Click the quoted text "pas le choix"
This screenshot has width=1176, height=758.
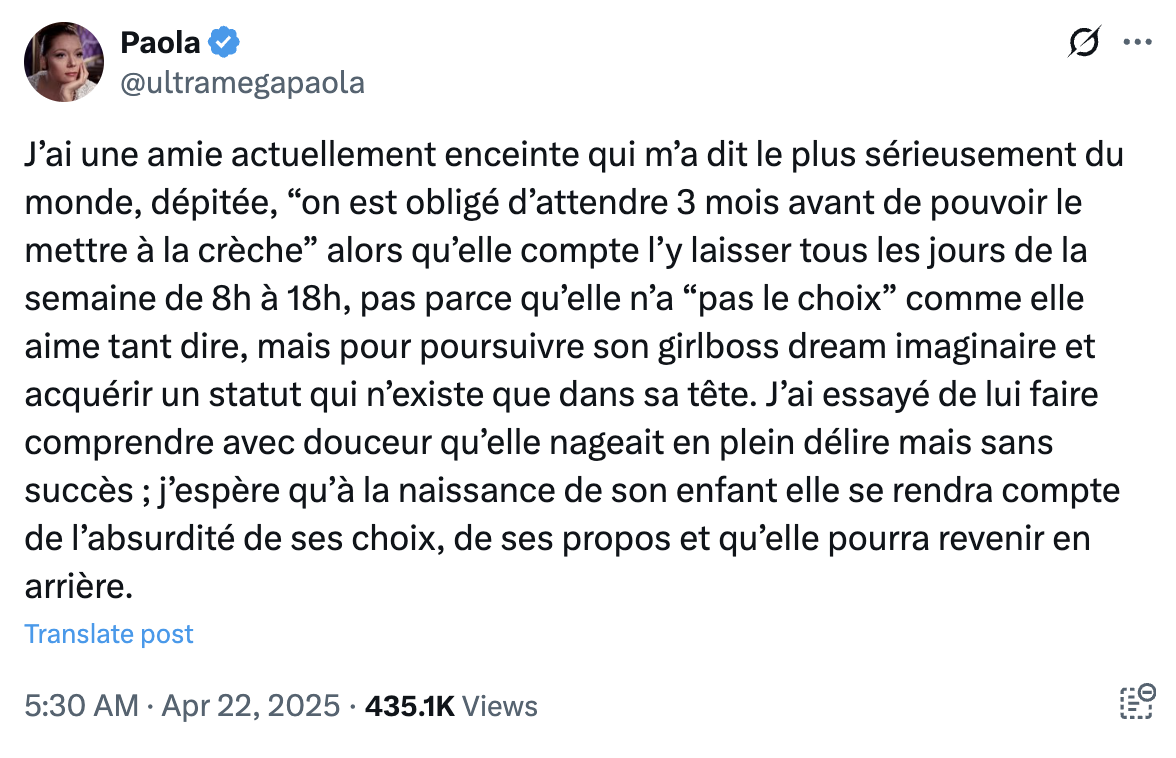790,298
